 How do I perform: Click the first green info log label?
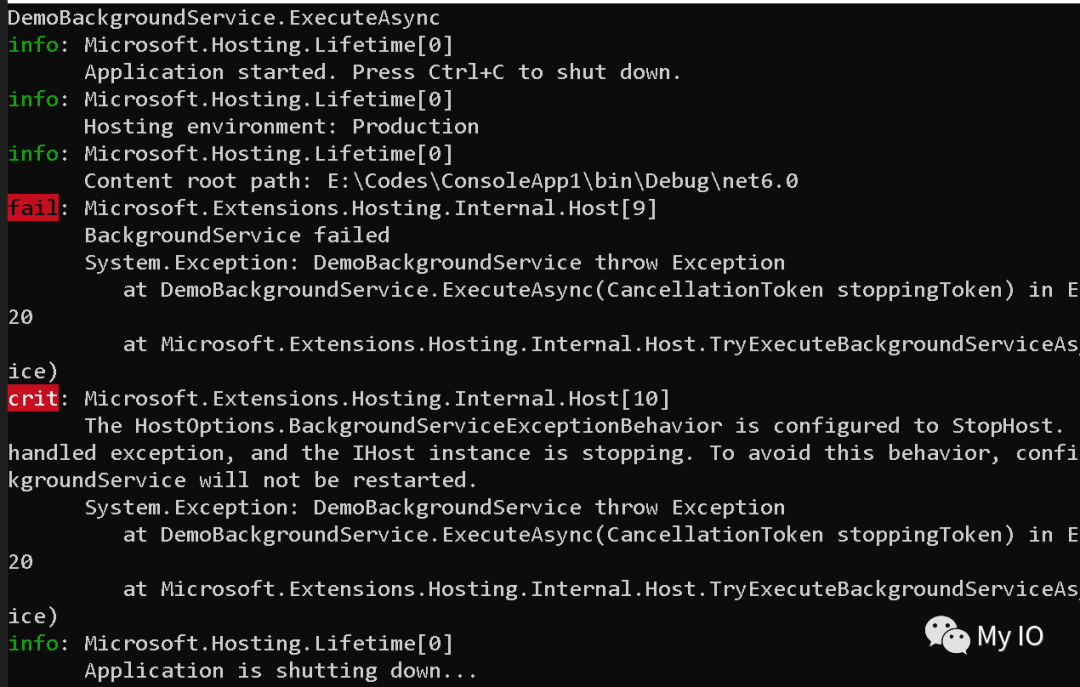point(33,45)
